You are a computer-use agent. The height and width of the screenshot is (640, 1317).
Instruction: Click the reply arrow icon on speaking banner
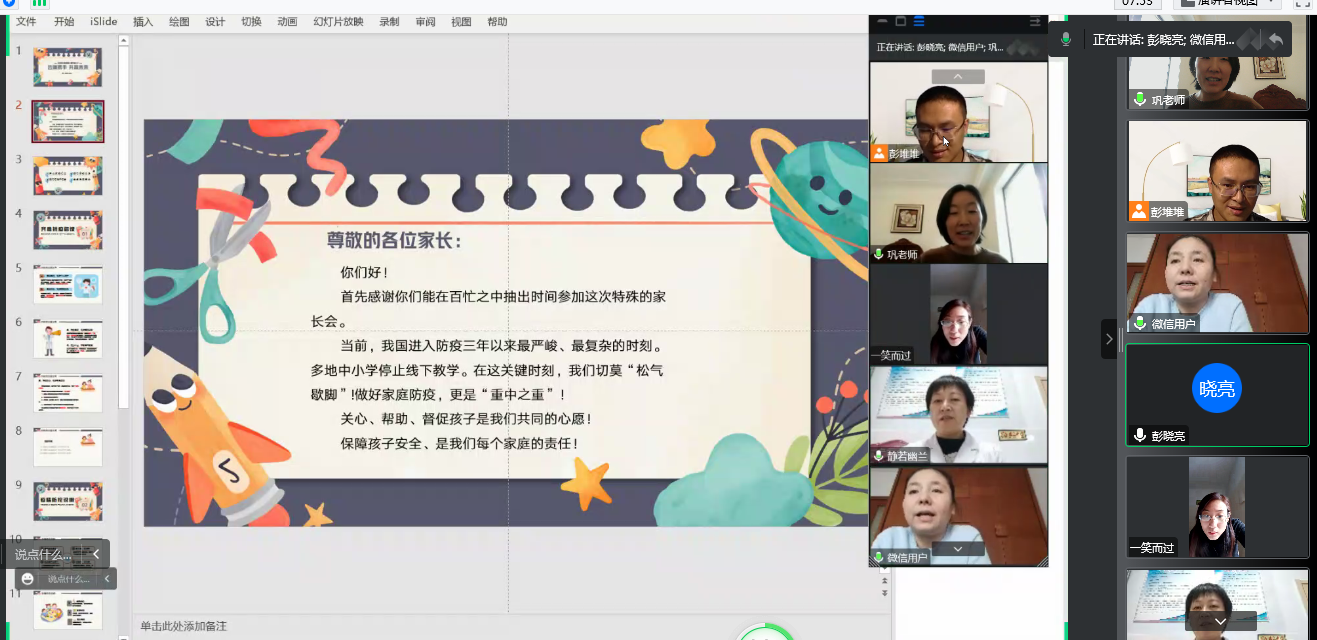tap(1275, 40)
